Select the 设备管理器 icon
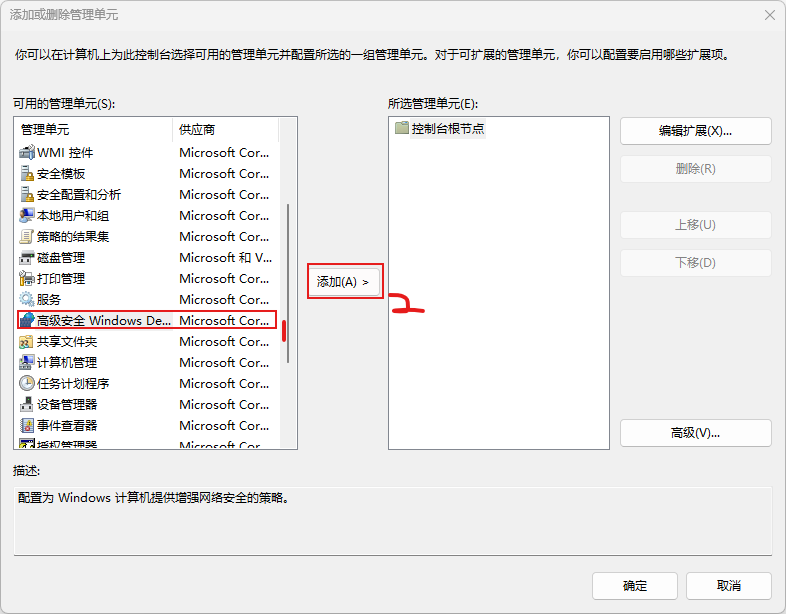Image resolution: width=786 pixels, height=614 pixels. pyautogui.click(x=27, y=405)
